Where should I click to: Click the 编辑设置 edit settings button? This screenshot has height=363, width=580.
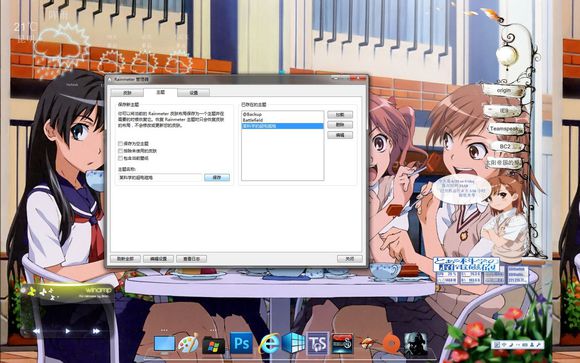158,259
